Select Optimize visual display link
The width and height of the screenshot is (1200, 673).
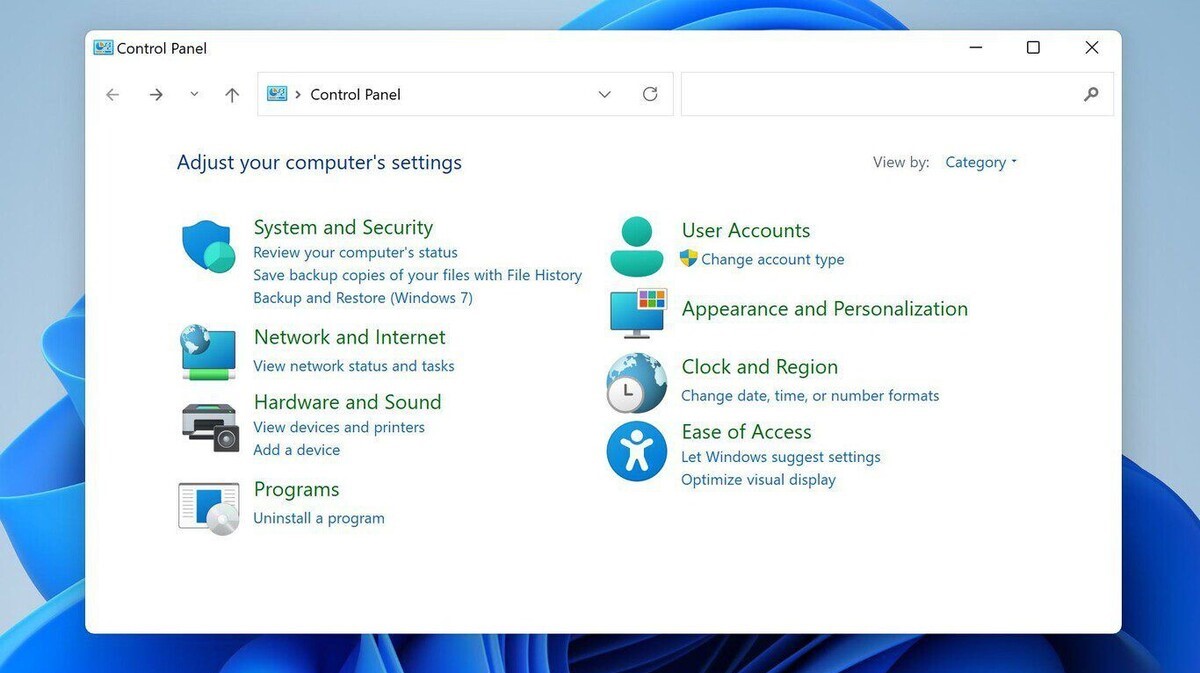coord(758,480)
